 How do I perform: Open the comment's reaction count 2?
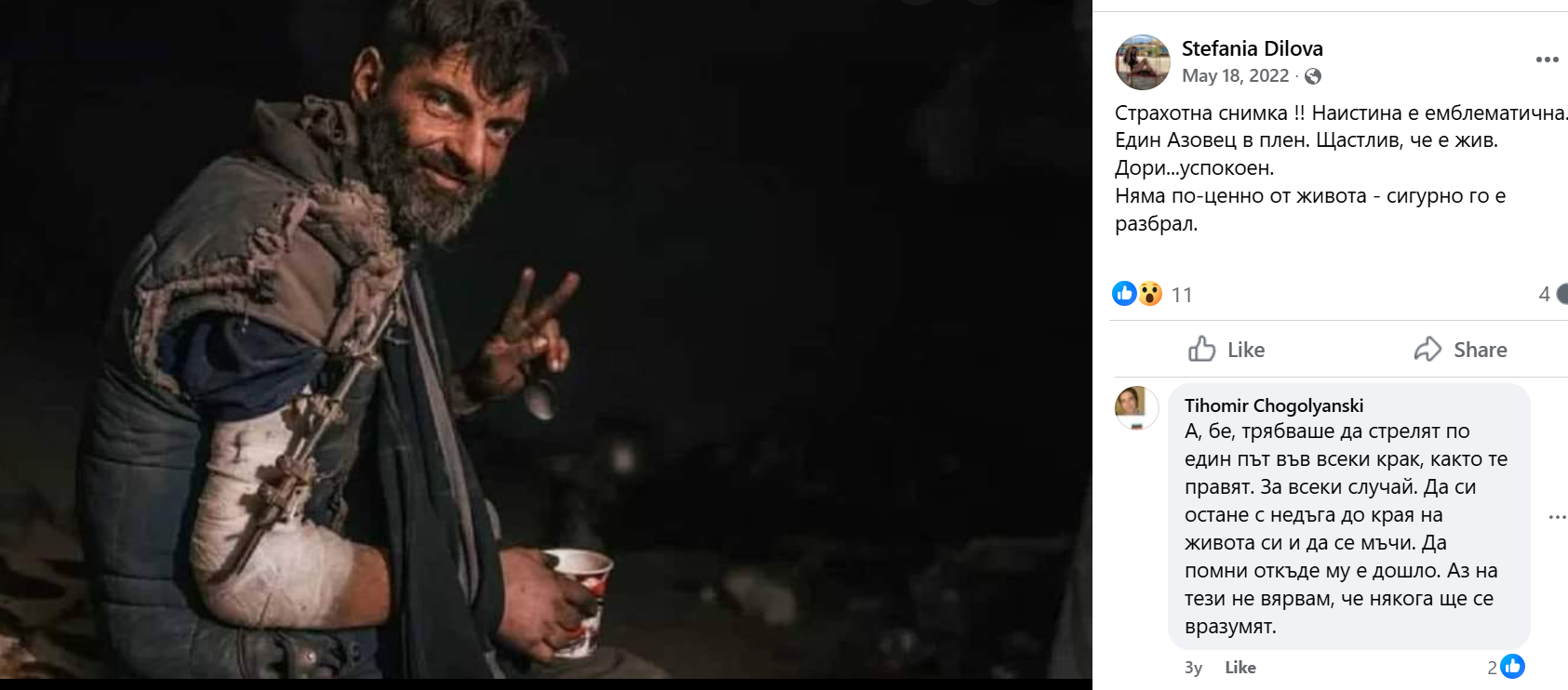tap(1492, 667)
